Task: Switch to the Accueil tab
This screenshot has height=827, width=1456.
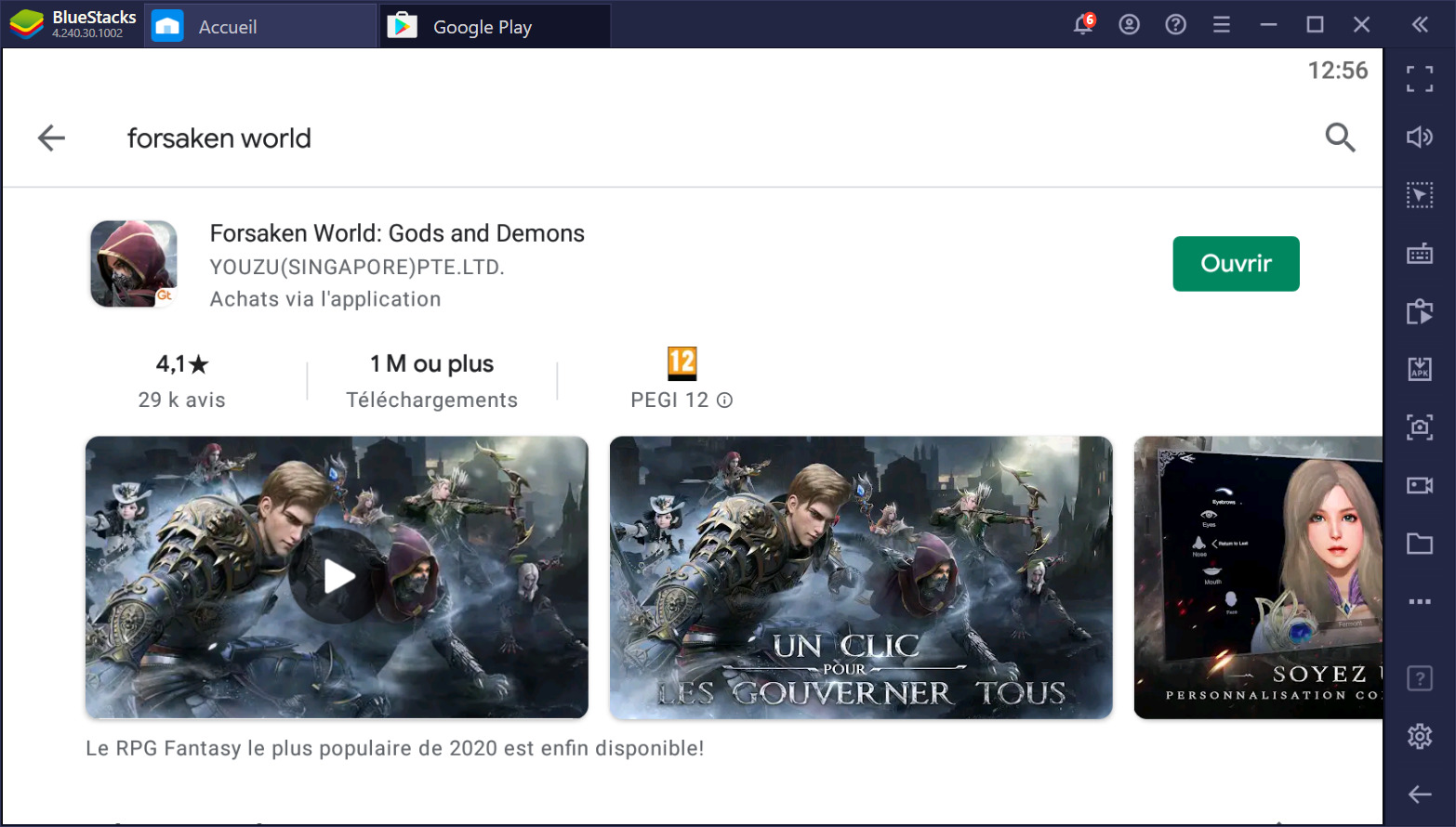Action: click(260, 26)
